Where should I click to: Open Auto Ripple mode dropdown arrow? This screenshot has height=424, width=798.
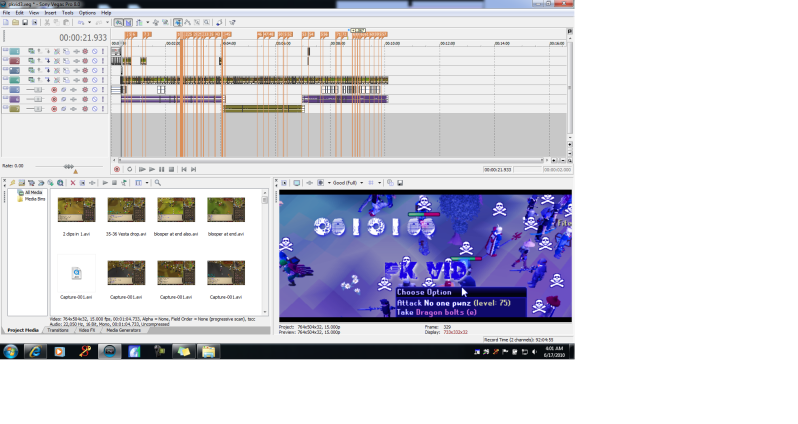click(x=148, y=22)
